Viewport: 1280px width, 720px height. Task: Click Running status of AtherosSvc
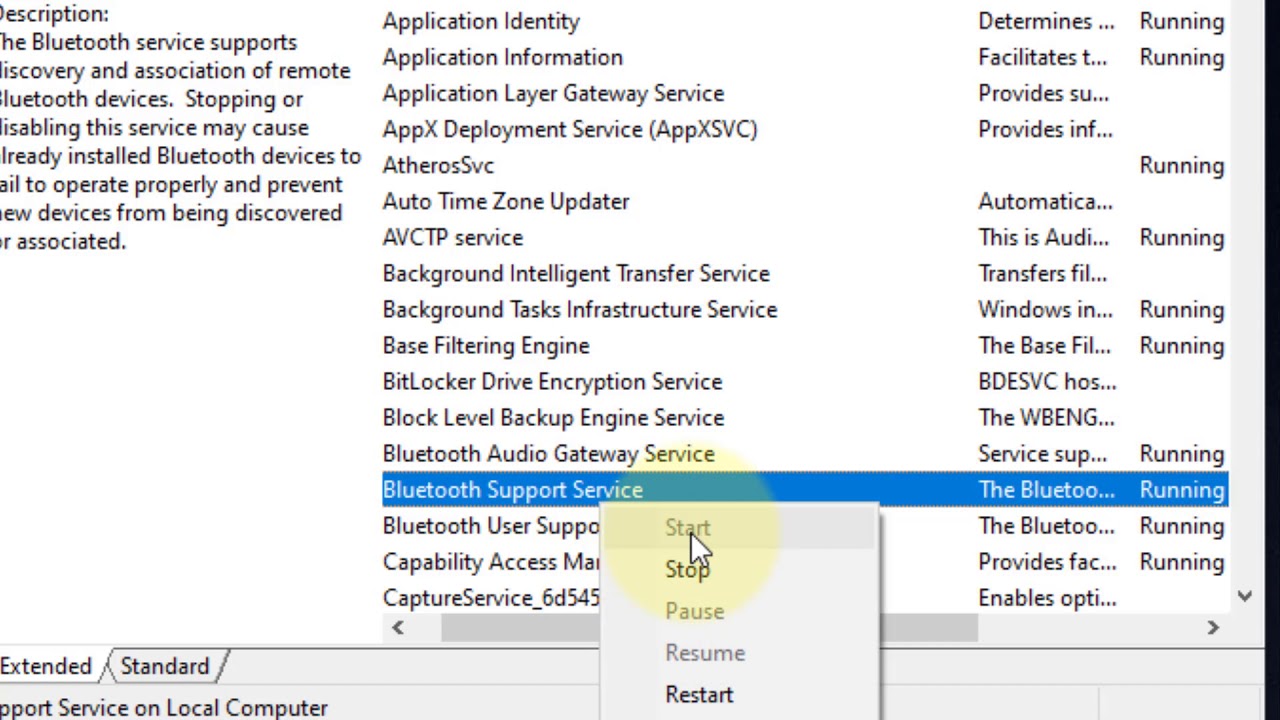click(1182, 165)
